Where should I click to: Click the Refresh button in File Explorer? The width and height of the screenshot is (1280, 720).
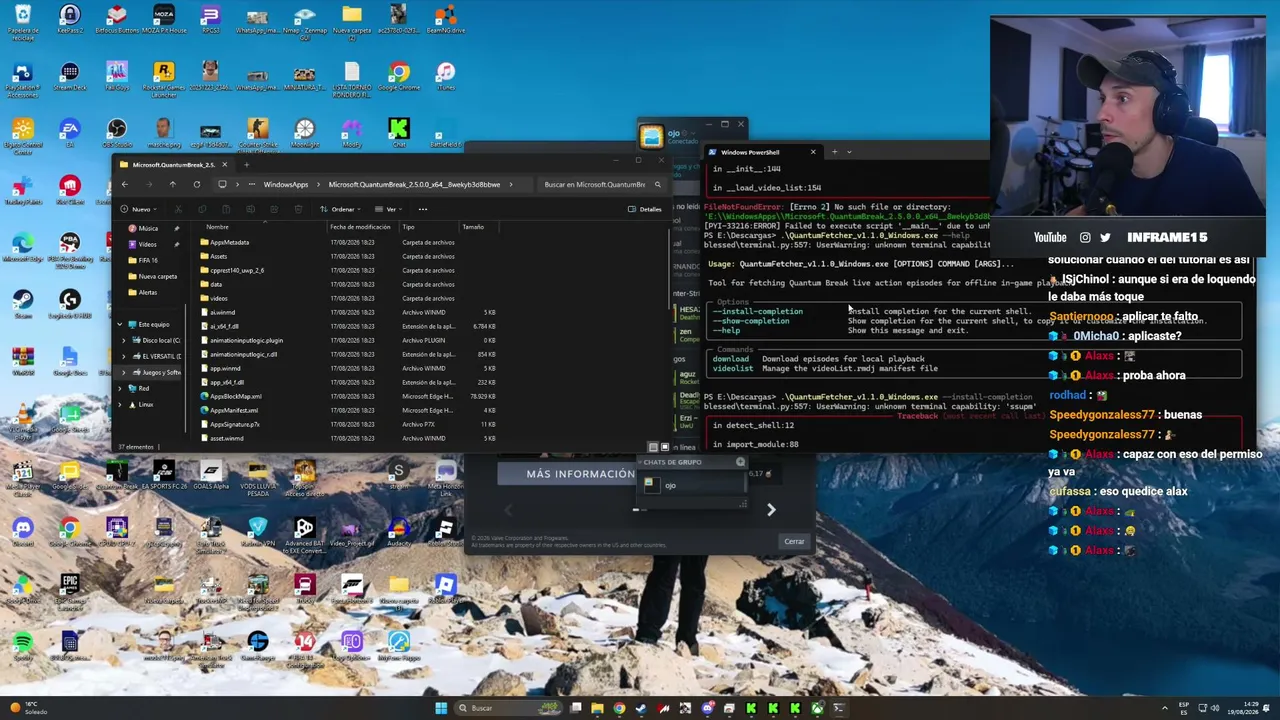pyautogui.click(x=197, y=184)
